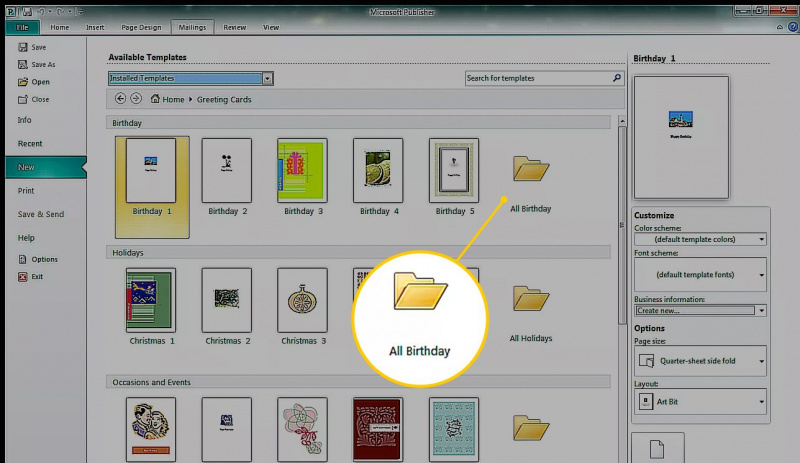The width and height of the screenshot is (800, 463).
Task: Open Publisher Options
Action: 22,259
